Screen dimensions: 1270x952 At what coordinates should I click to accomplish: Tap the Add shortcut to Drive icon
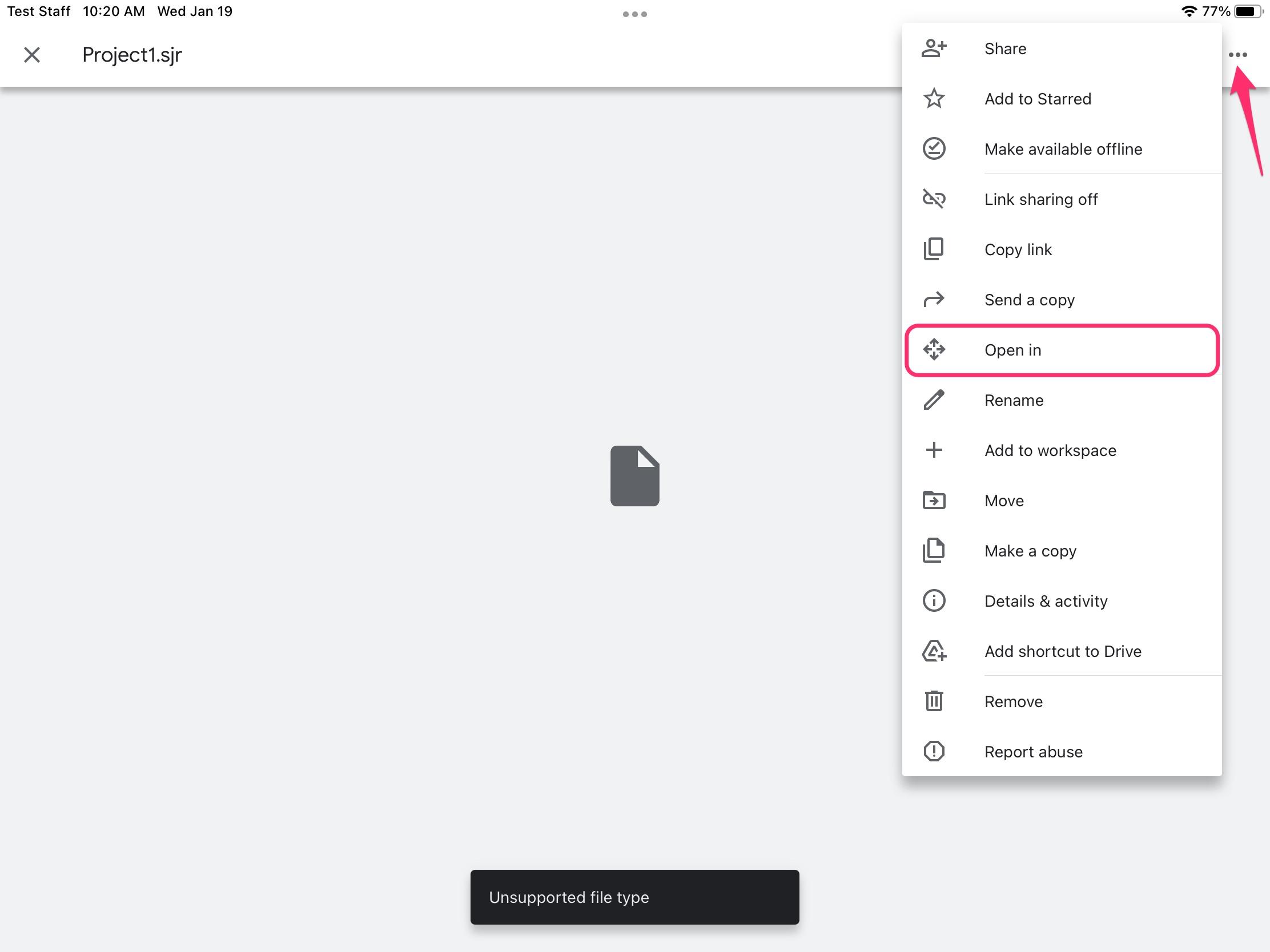click(x=934, y=651)
